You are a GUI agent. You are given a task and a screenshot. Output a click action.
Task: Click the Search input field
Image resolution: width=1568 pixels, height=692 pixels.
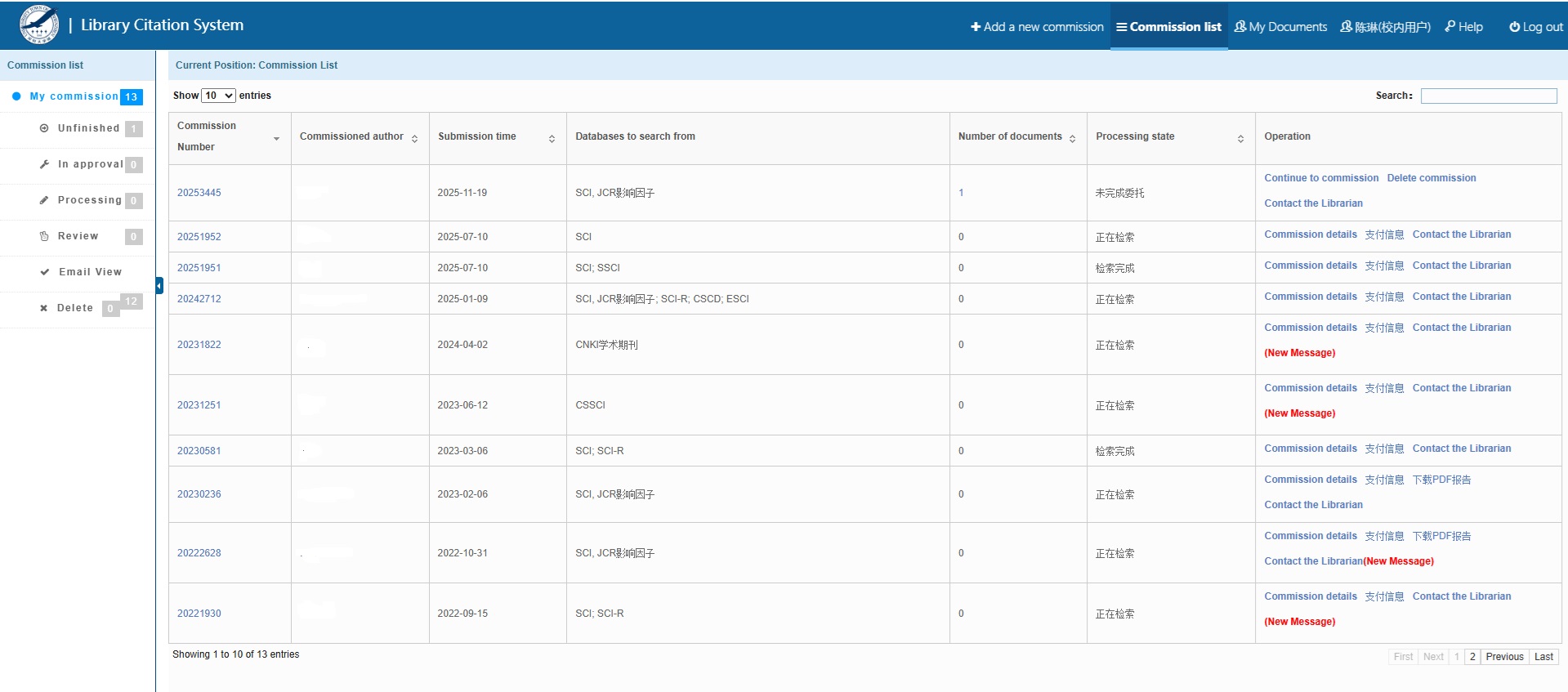click(x=1488, y=96)
